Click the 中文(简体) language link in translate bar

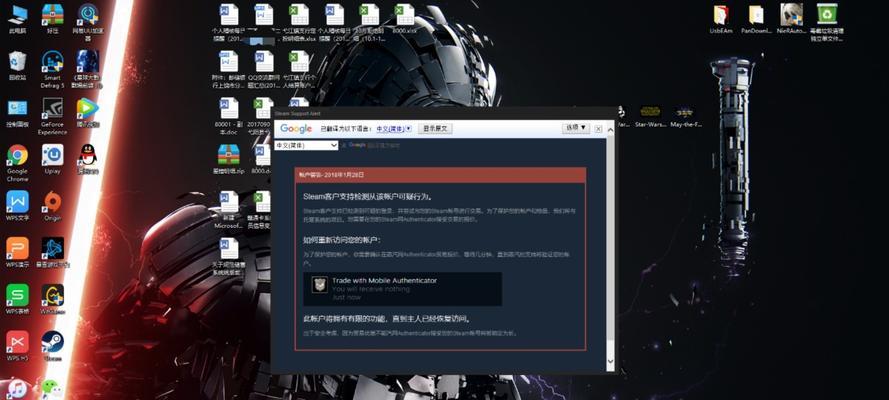(x=390, y=129)
